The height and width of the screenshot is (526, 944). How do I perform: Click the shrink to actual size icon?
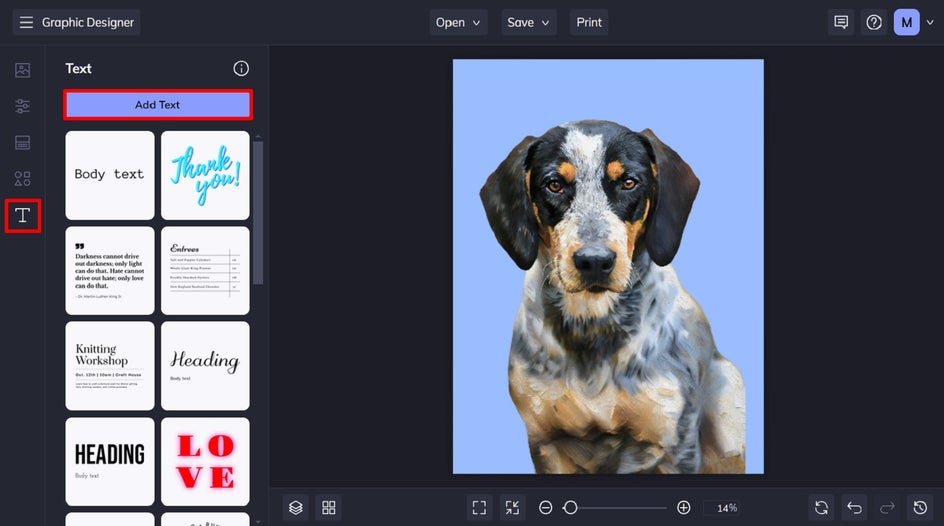512,507
